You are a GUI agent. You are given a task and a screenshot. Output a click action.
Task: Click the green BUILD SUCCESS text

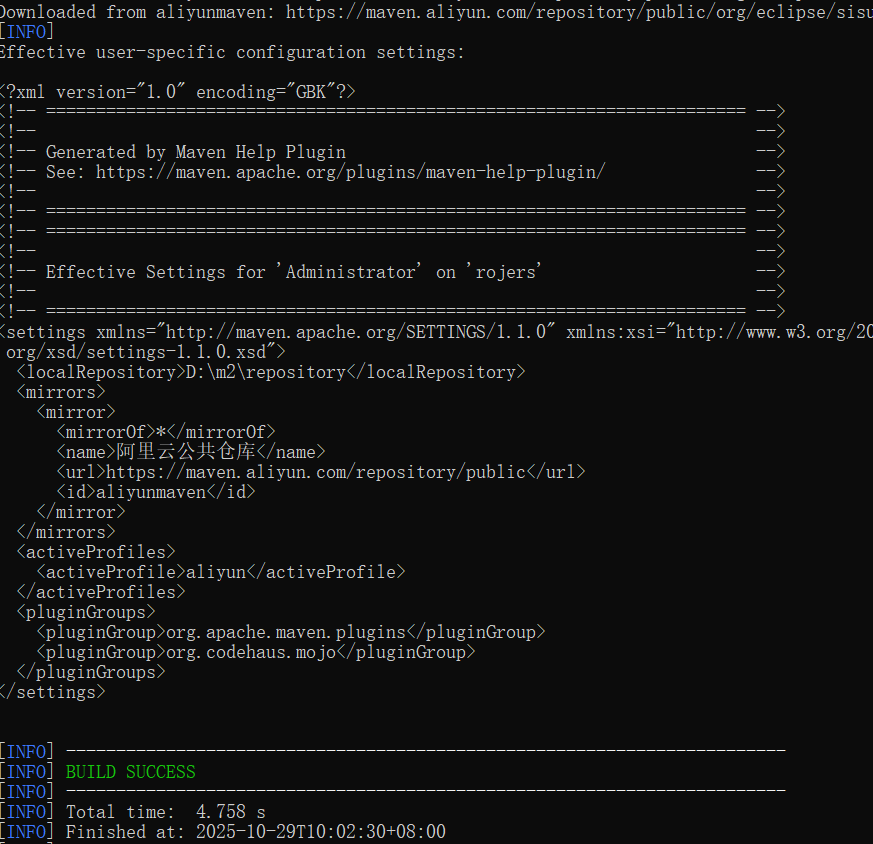(x=130, y=772)
